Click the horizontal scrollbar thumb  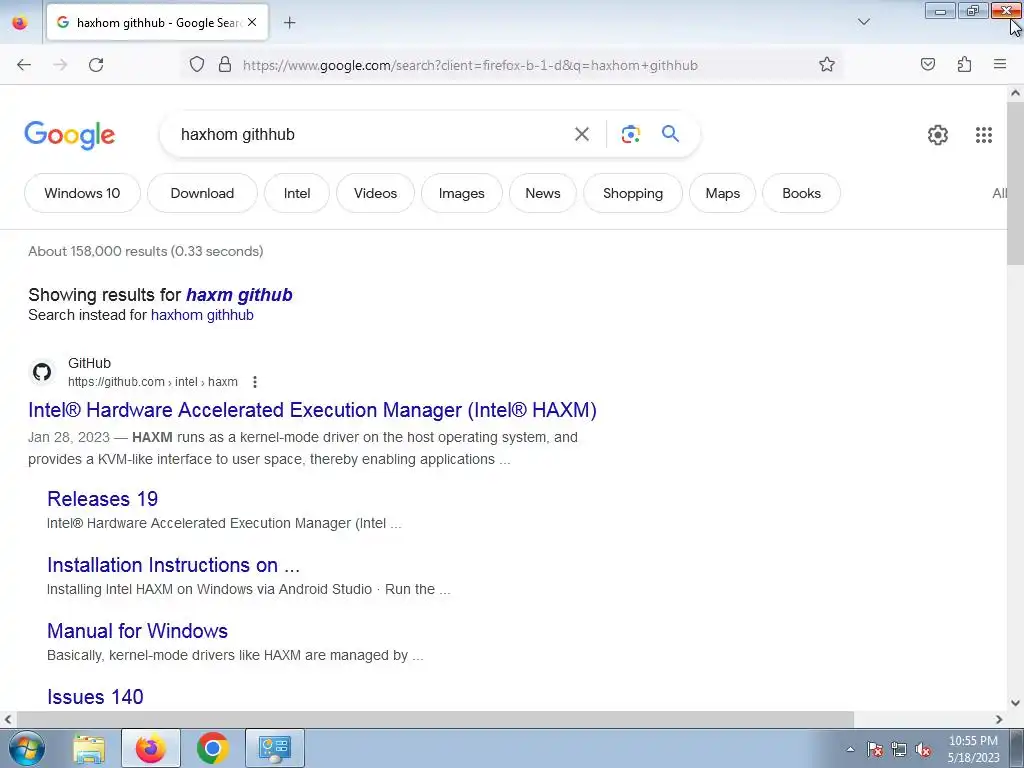(x=434, y=719)
